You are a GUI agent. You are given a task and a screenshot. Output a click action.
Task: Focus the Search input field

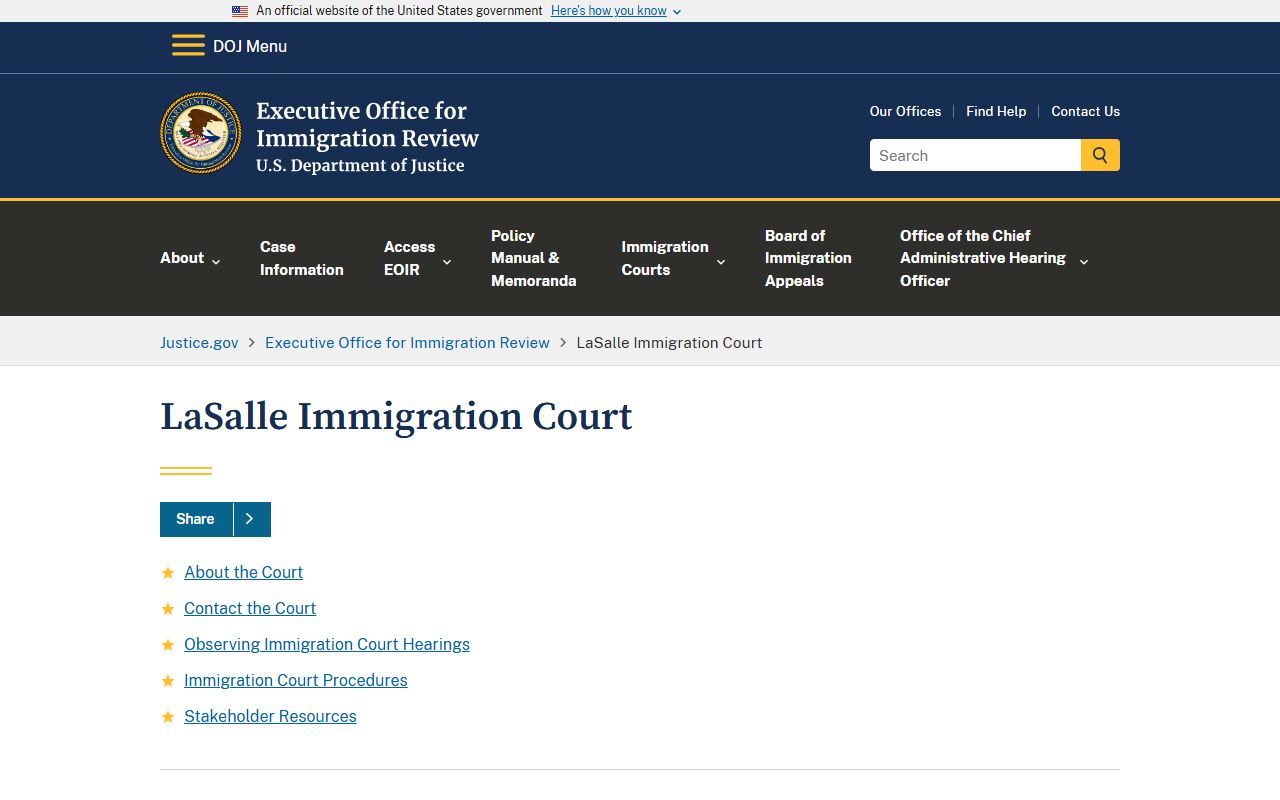[975, 155]
